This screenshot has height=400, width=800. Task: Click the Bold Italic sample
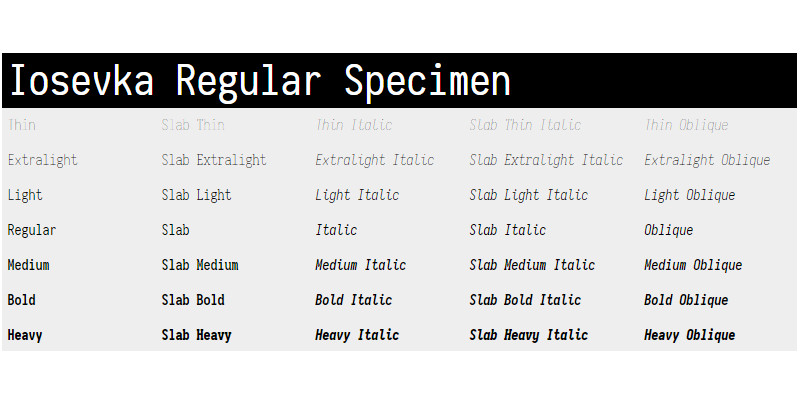354,300
